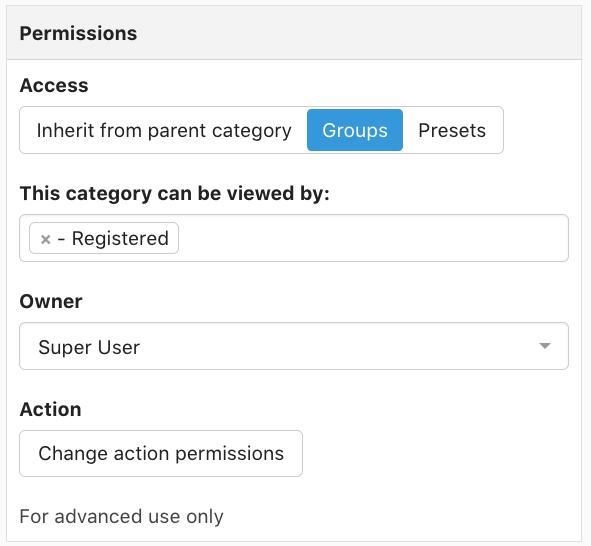The height and width of the screenshot is (546, 591).
Task: Click the Change action permissions button
Action: click(x=161, y=453)
